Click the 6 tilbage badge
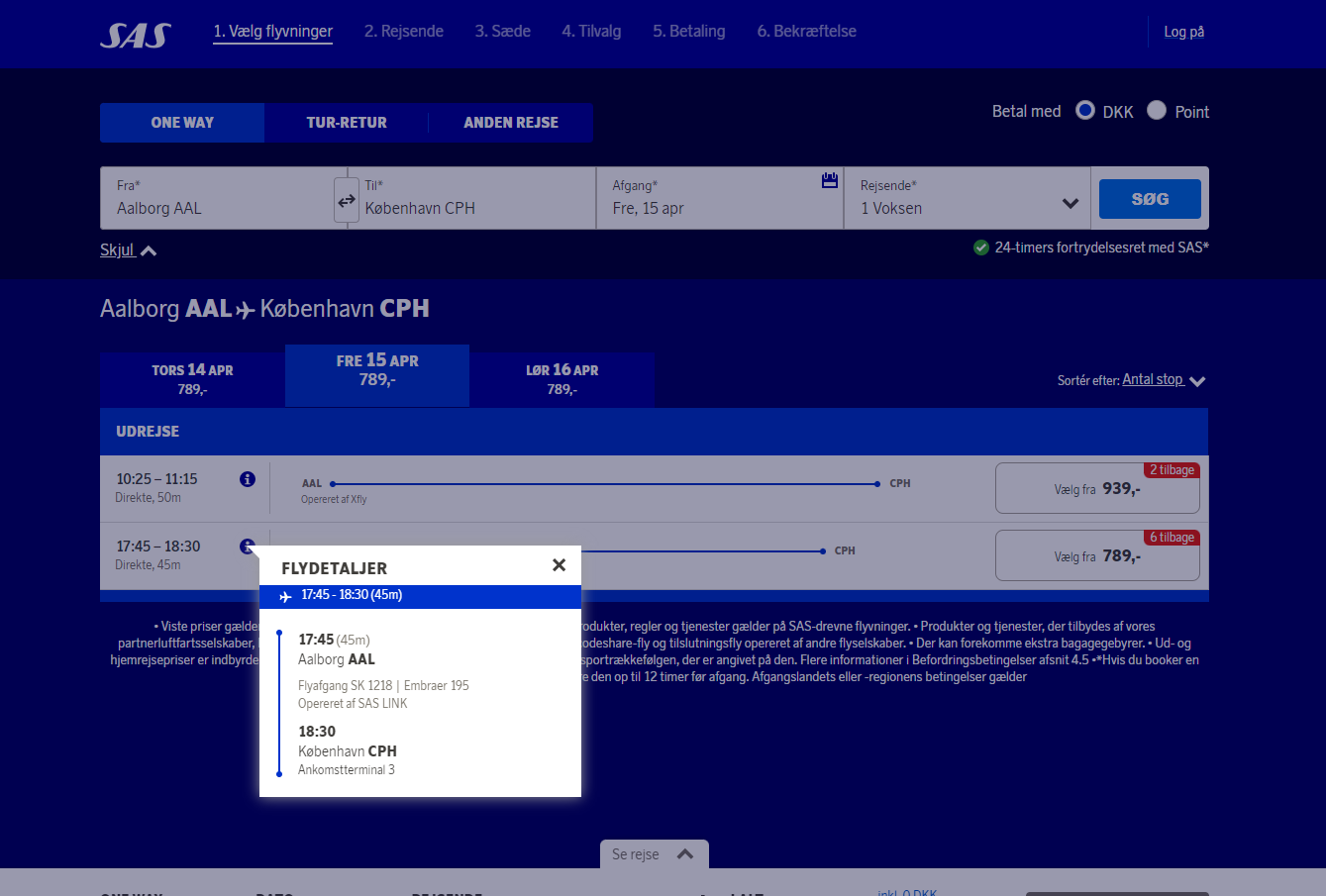Image resolution: width=1326 pixels, height=896 pixels. click(x=1172, y=538)
